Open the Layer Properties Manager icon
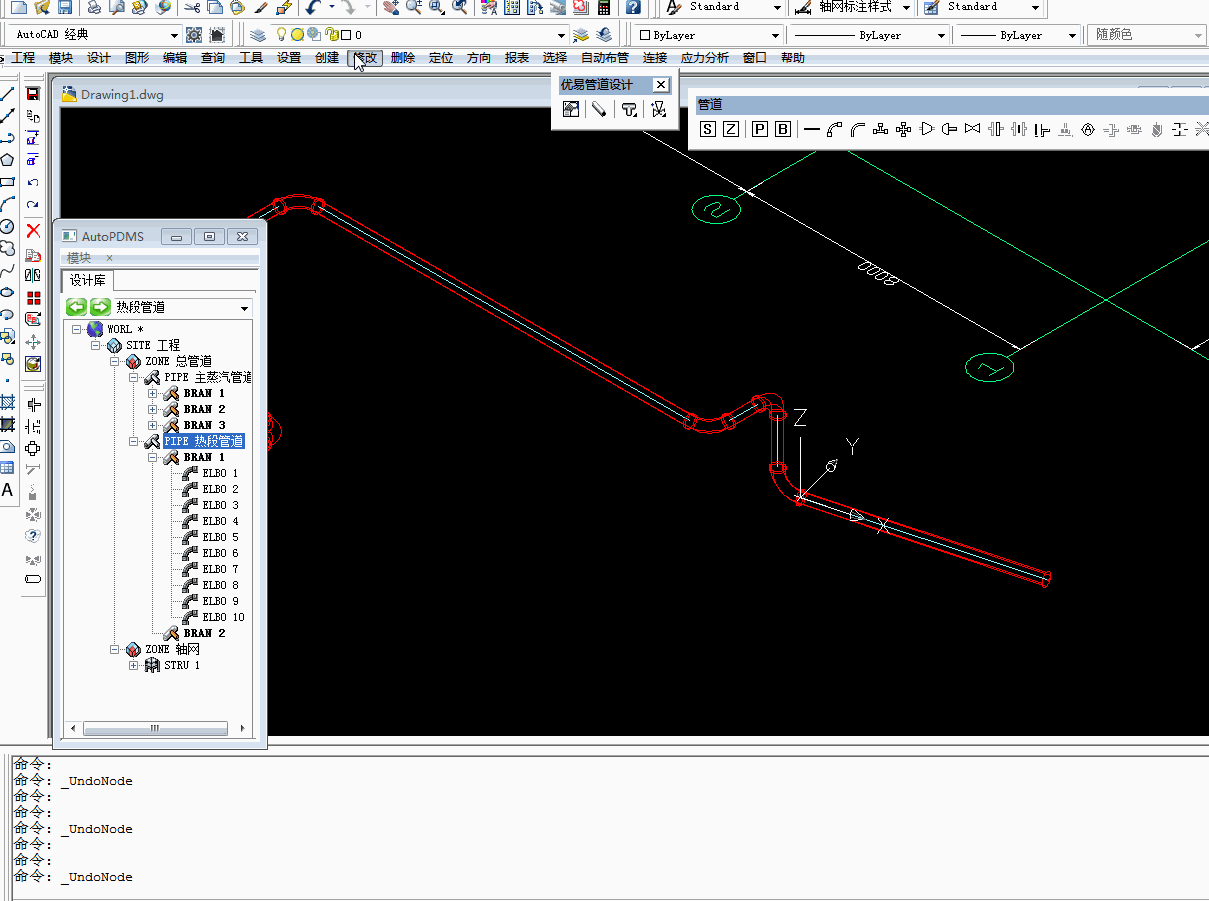Viewport: 1209px width, 901px height. pos(258,35)
